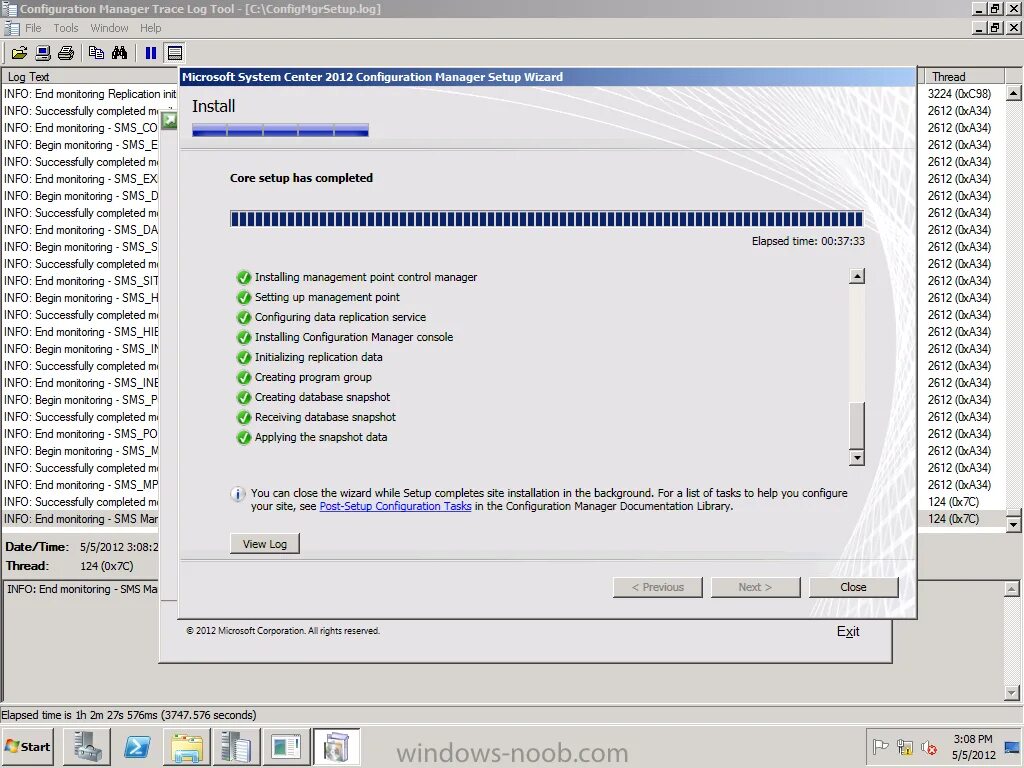Click green check beside Installing Configuration Manager console
Viewport: 1024px width, 768px height.
pos(244,338)
